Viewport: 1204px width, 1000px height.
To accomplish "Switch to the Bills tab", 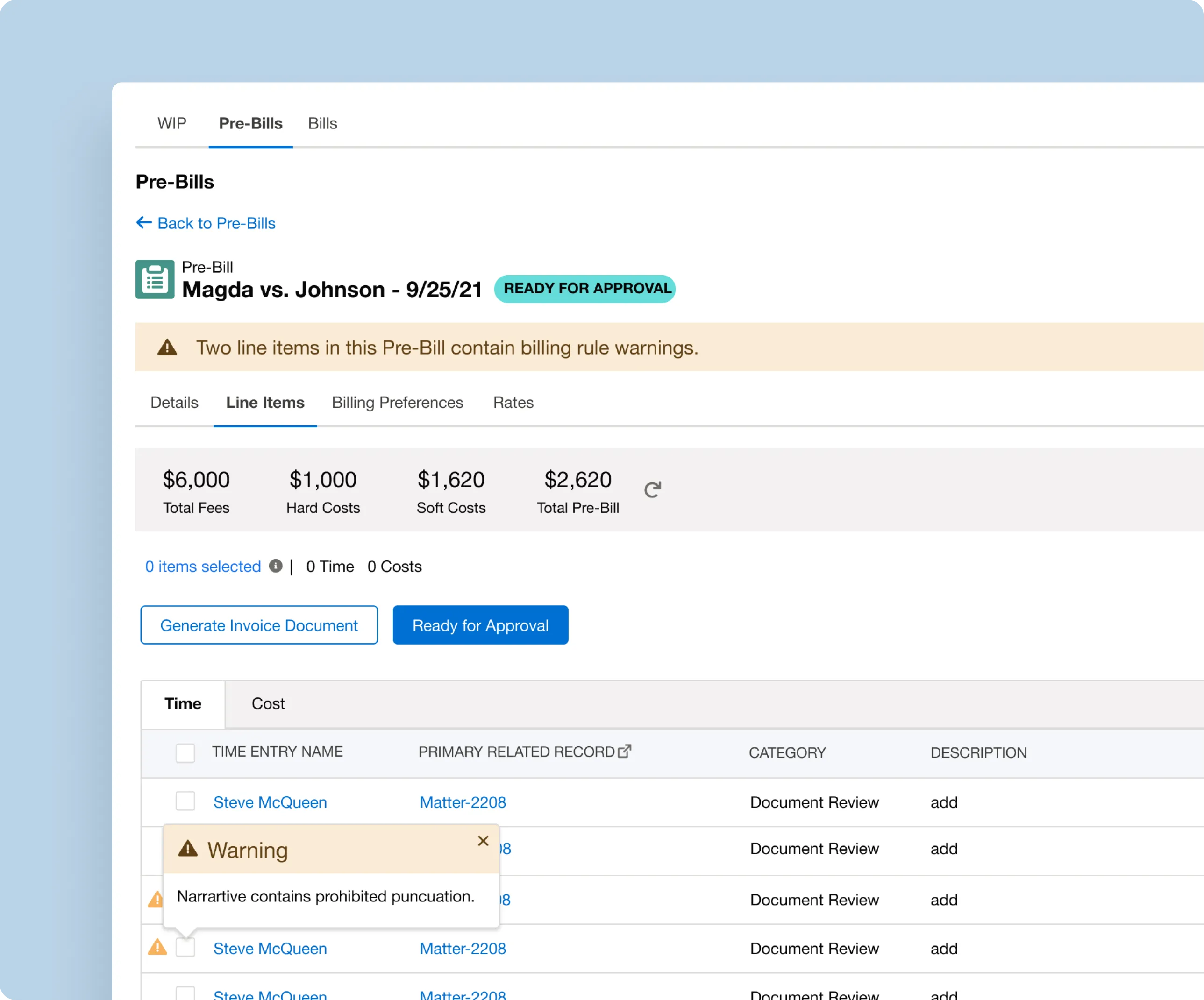I will tap(322, 123).
